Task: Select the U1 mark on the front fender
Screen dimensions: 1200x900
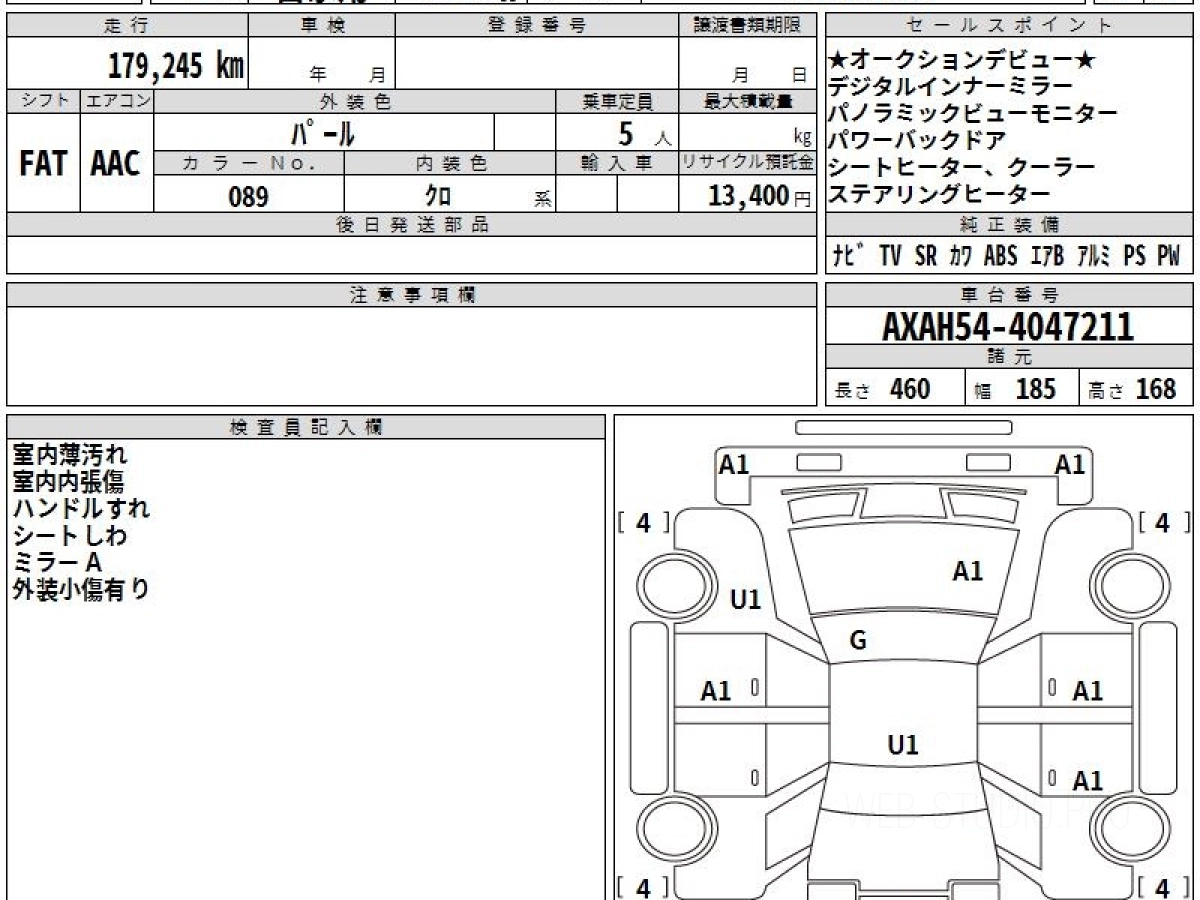Action: pyautogui.click(x=746, y=599)
